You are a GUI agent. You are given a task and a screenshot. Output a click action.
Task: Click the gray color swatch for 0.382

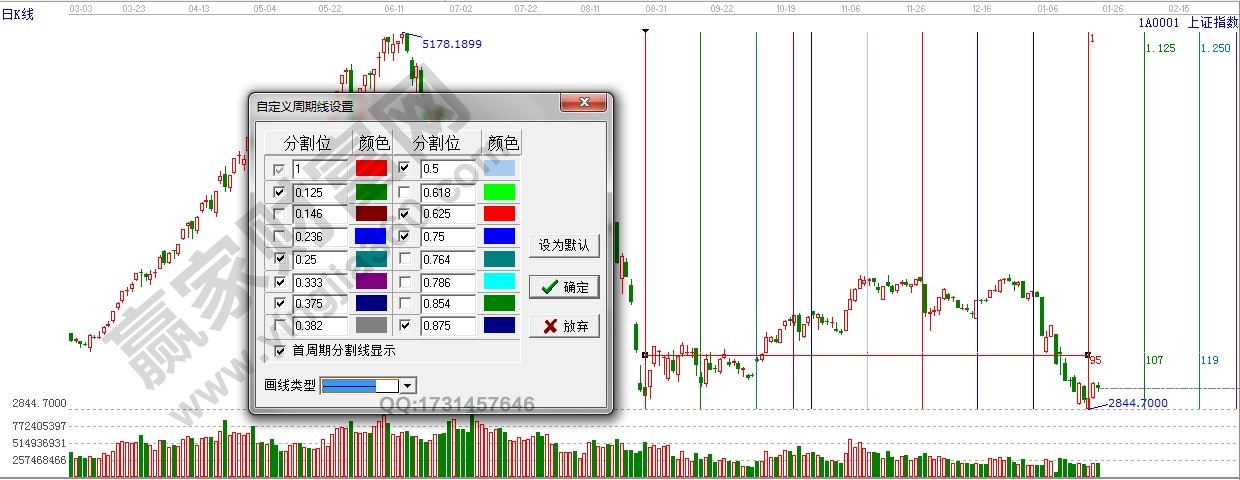click(371, 325)
